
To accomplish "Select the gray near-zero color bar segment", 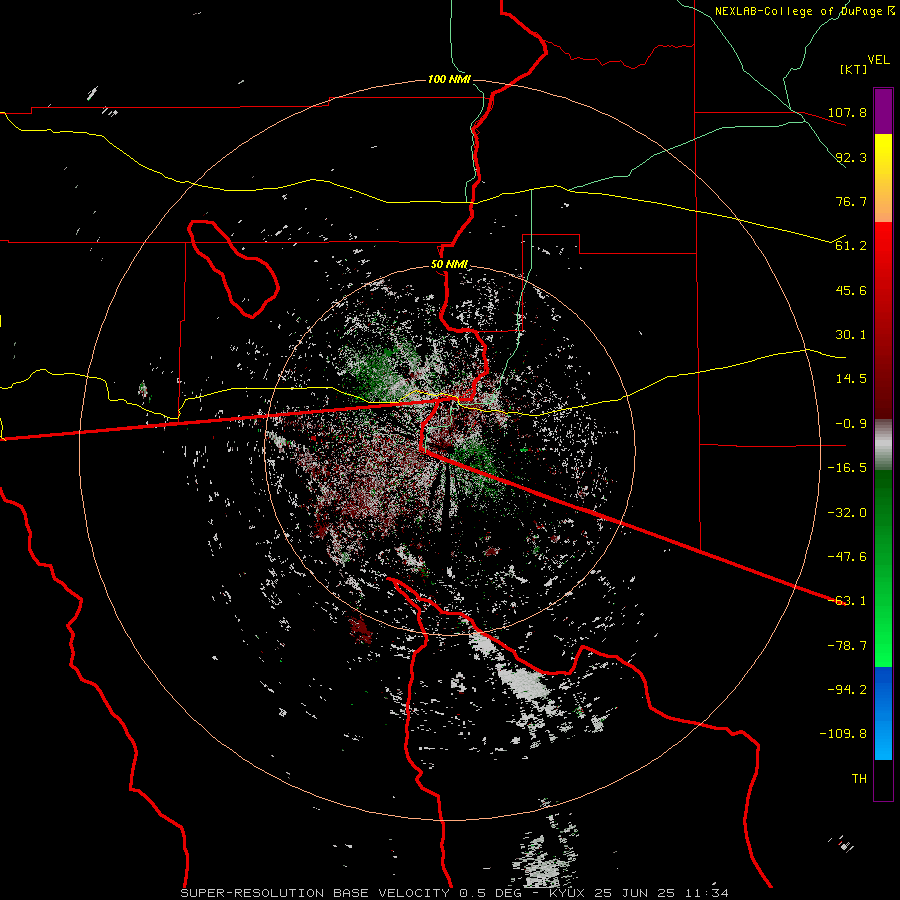I will [x=883, y=445].
